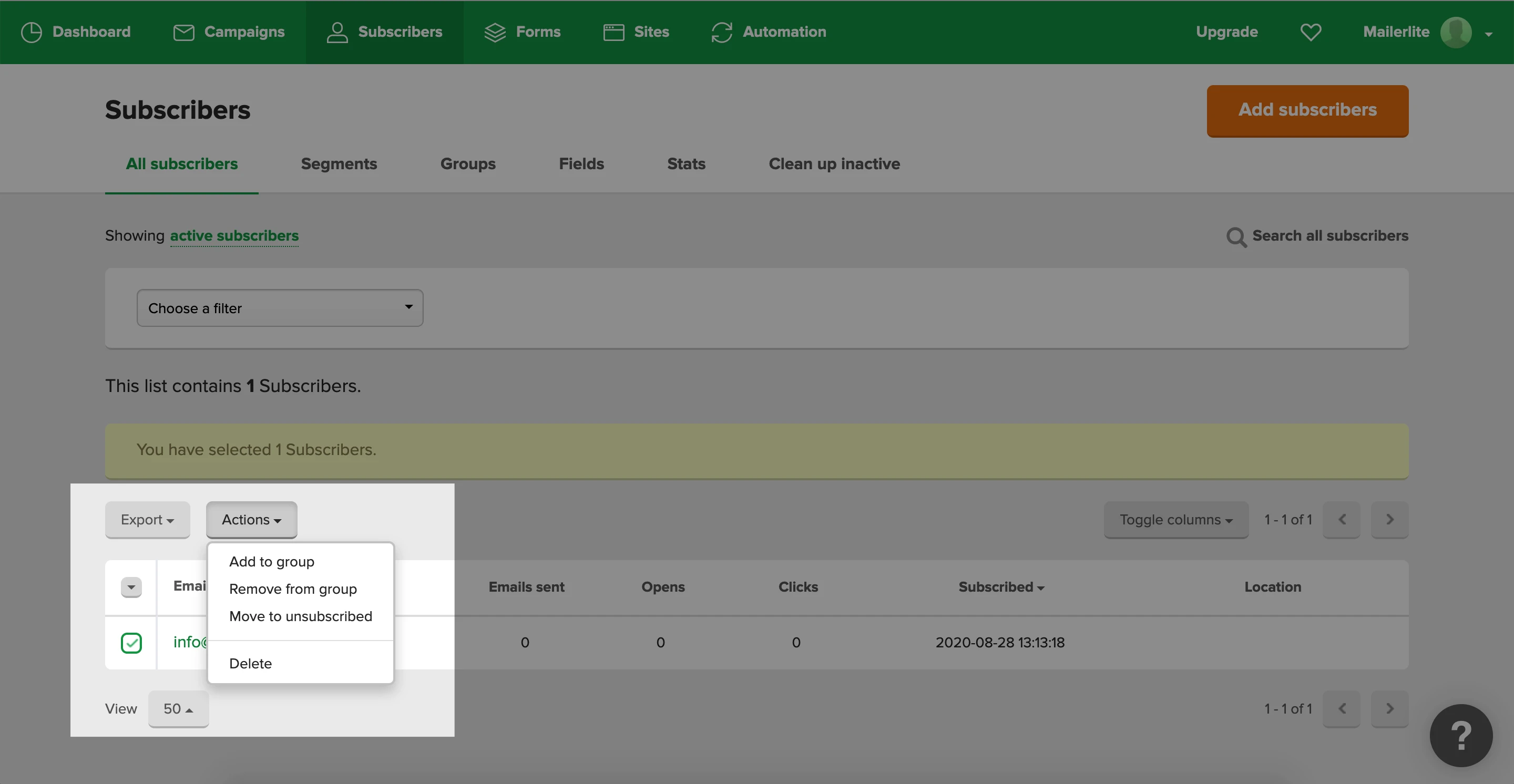Image resolution: width=1514 pixels, height=784 pixels.
Task: Choose Move to unsubscribed from Actions menu
Action: tap(300, 616)
